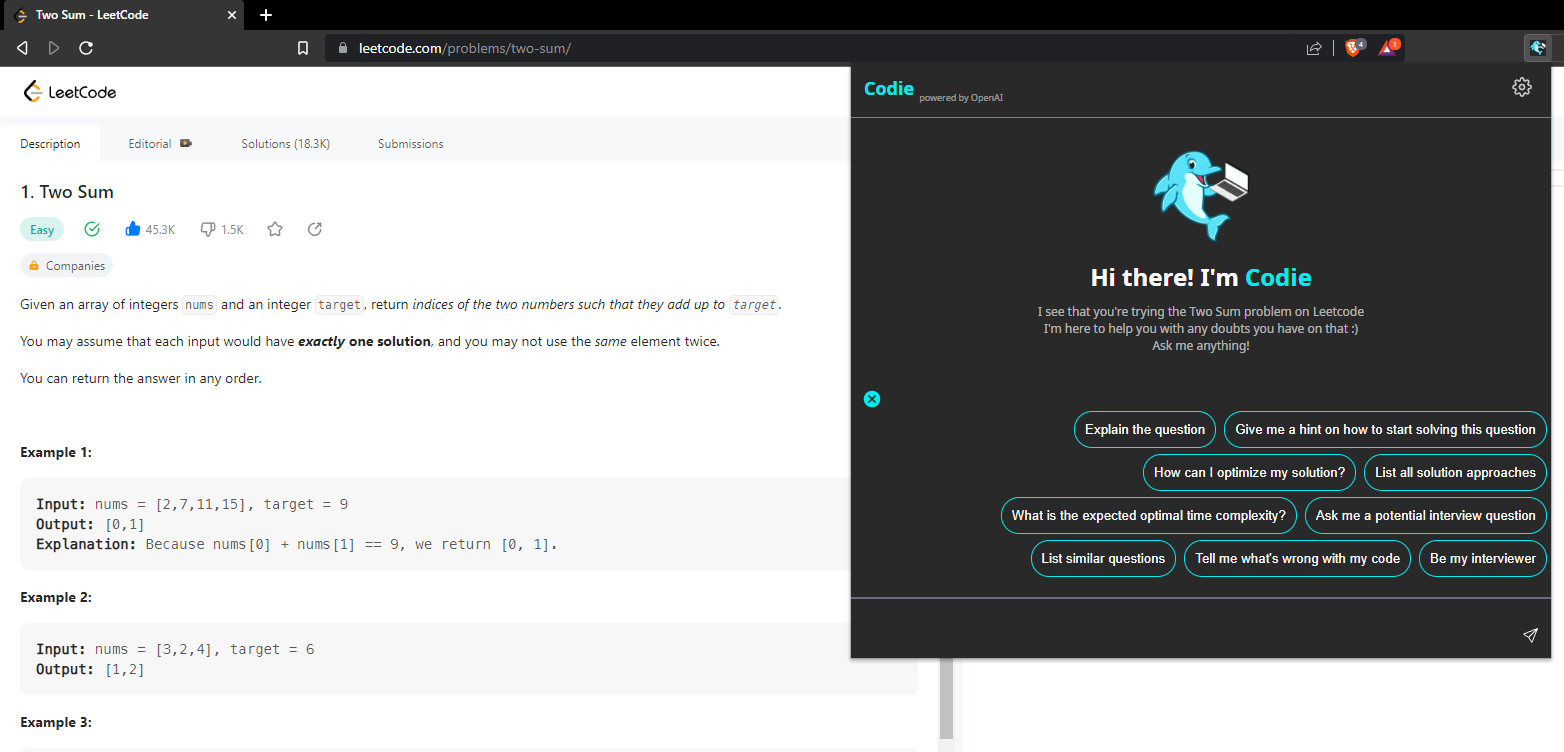The height and width of the screenshot is (752, 1564).
Task: Click the Codie dolphin extension icon in toolbar
Action: coord(1537,47)
